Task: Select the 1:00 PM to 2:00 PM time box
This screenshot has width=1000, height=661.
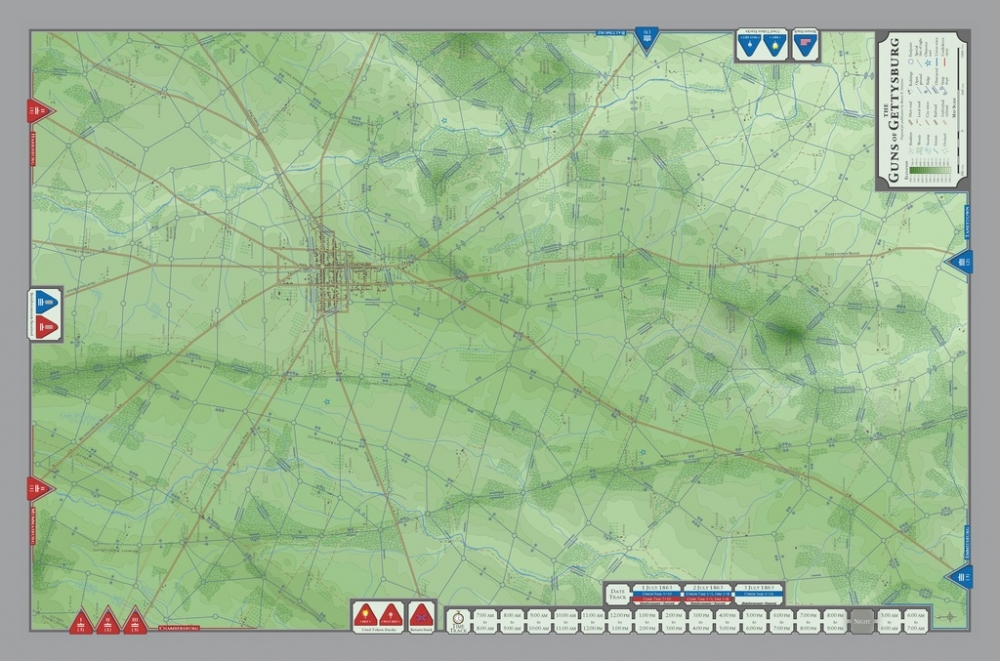Action: click(647, 621)
